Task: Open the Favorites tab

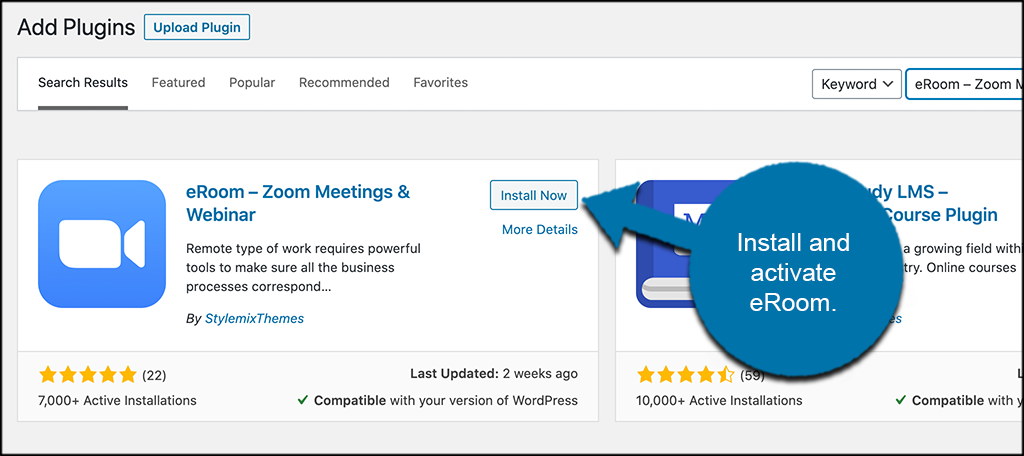Action: pyautogui.click(x=441, y=83)
